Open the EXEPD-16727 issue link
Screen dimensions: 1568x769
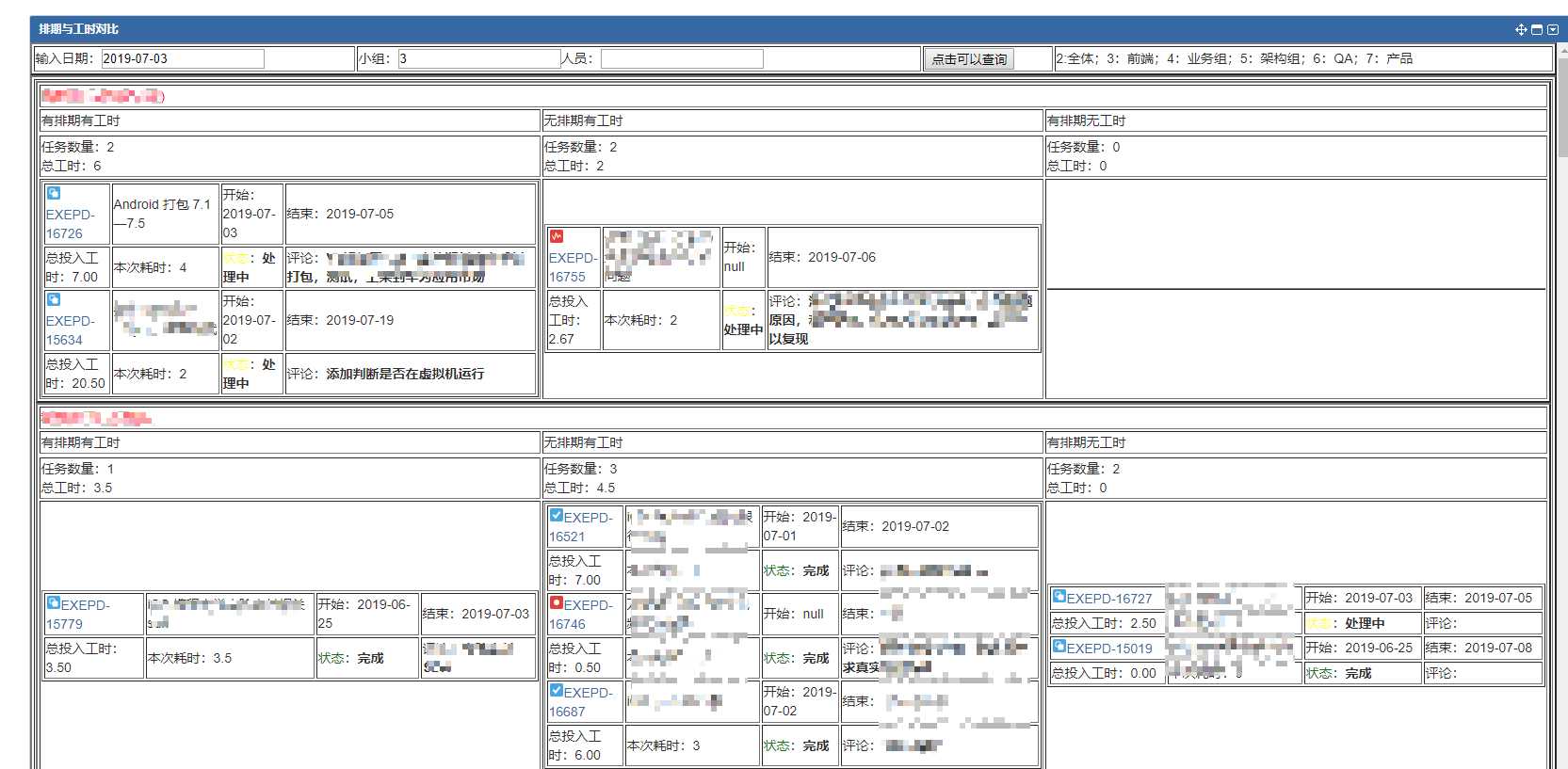coord(1109,599)
